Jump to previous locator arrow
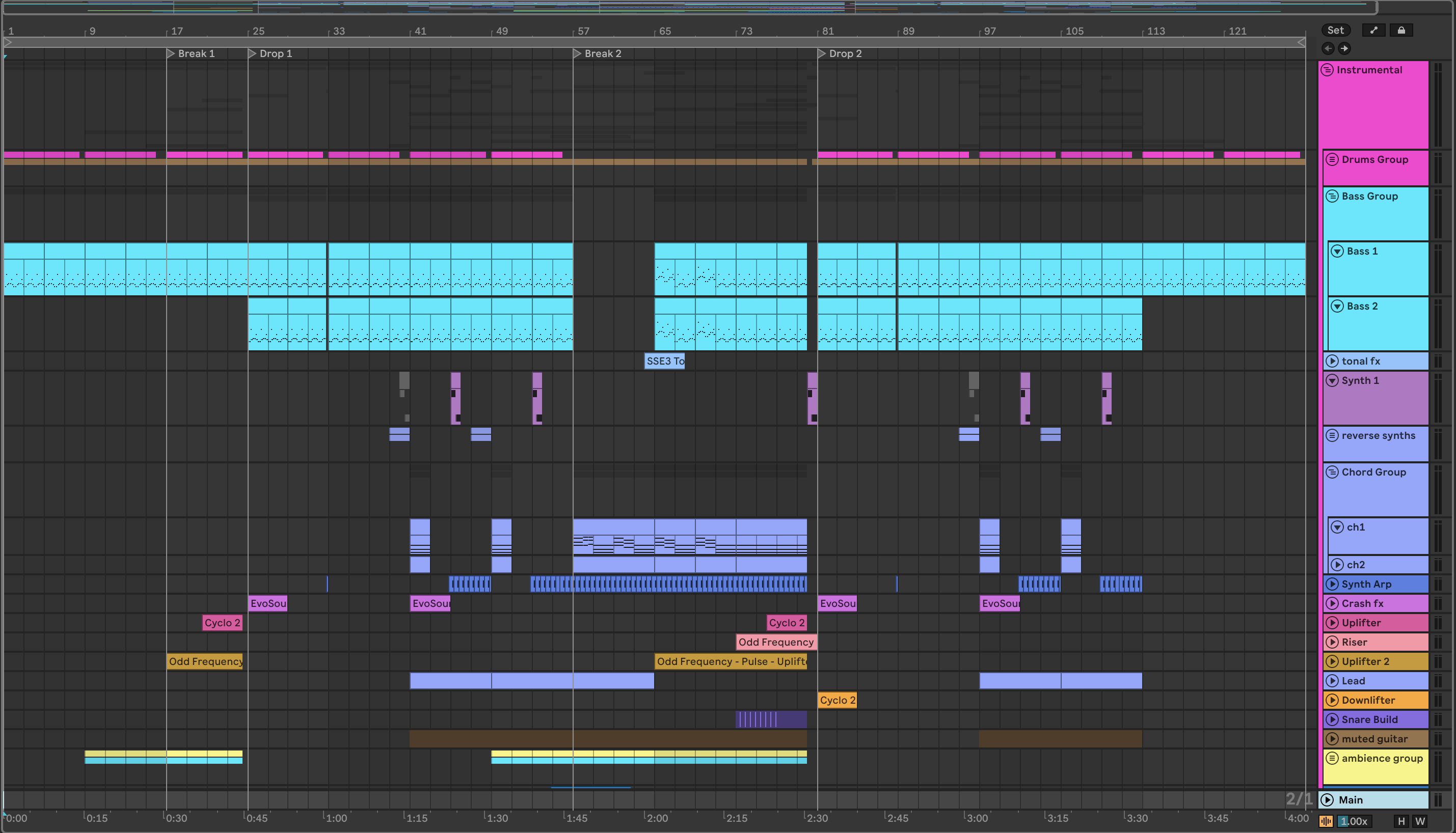This screenshot has width=1456, height=833. (x=1328, y=49)
